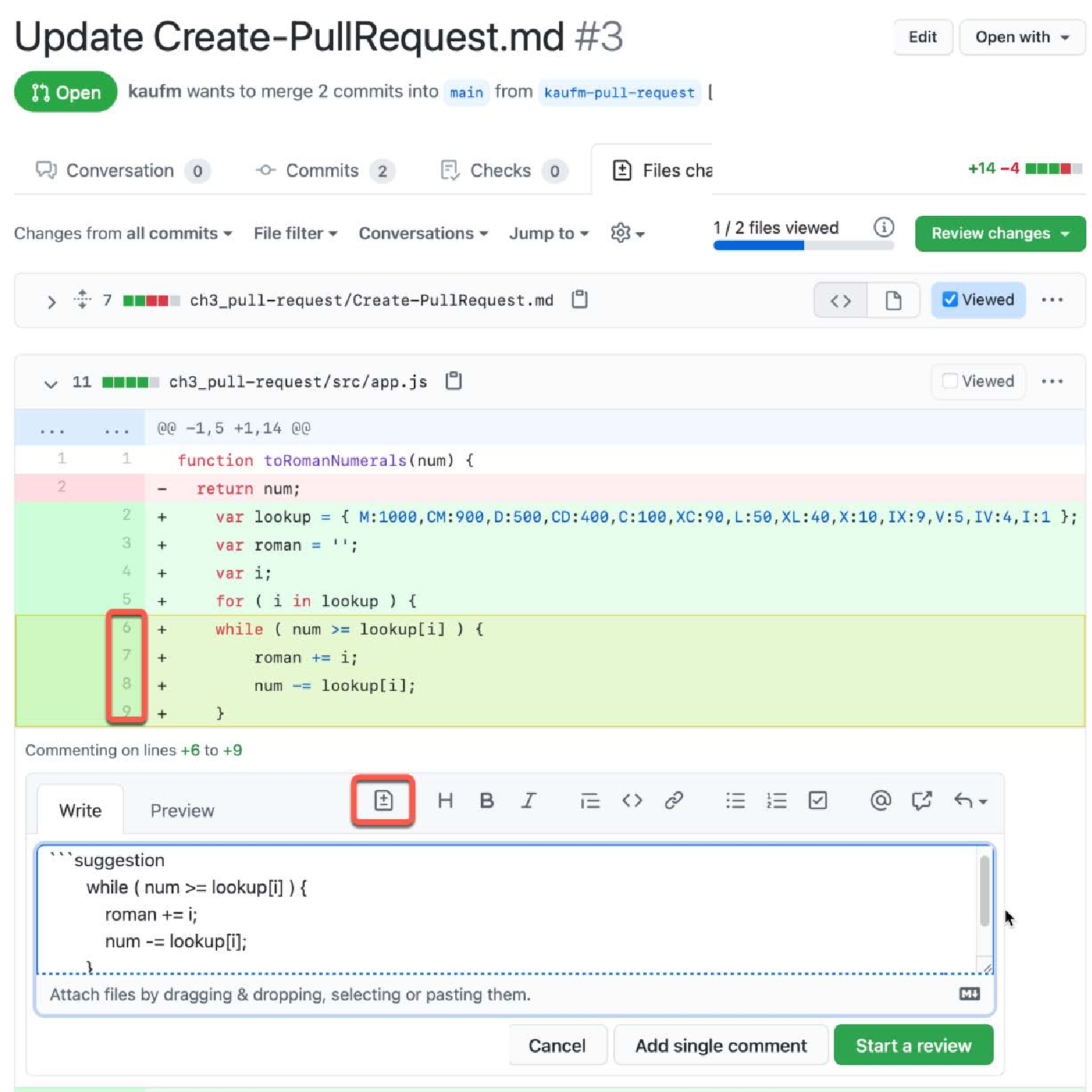Screen dimensions: 1092x1092
Task: Mention a user with the @ icon
Action: tap(880, 801)
